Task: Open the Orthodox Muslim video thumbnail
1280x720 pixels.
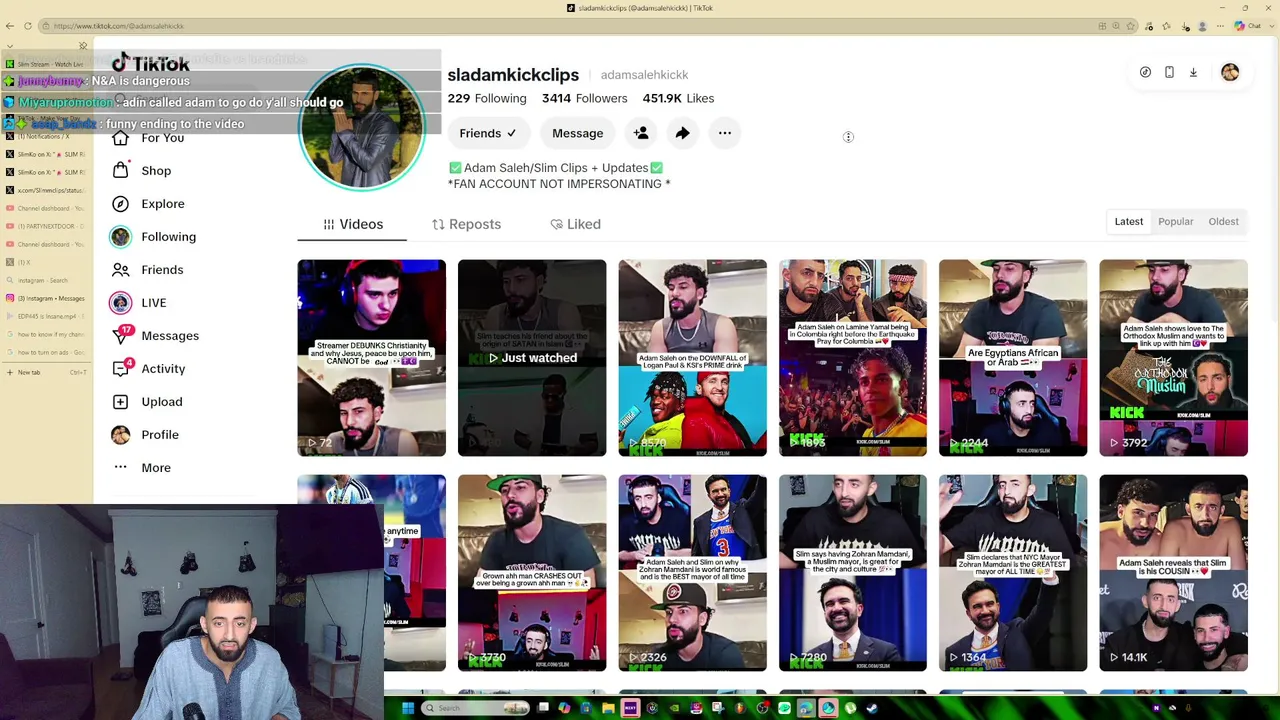Action: [1173, 358]
